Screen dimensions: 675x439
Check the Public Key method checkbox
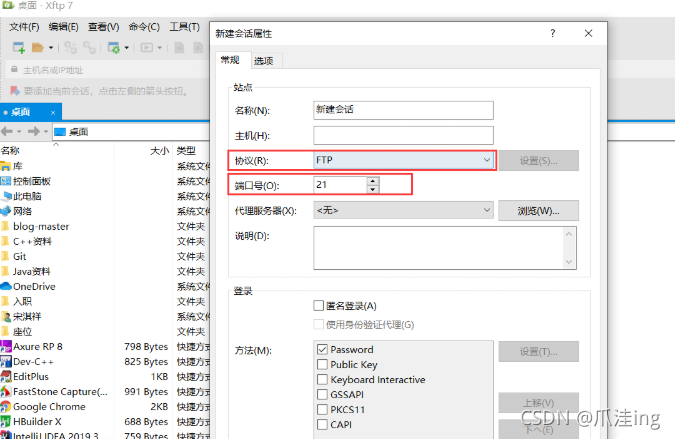click(x=322, y=364)
